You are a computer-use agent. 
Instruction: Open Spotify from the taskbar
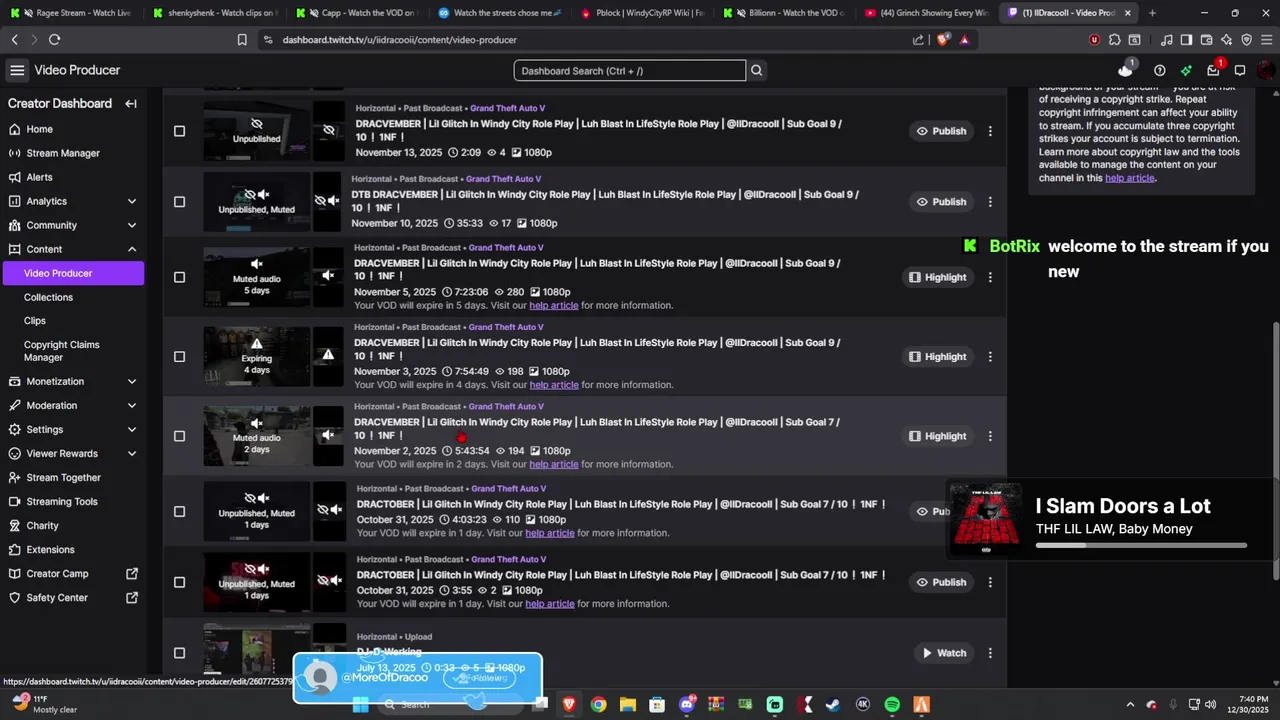(892, 704)
